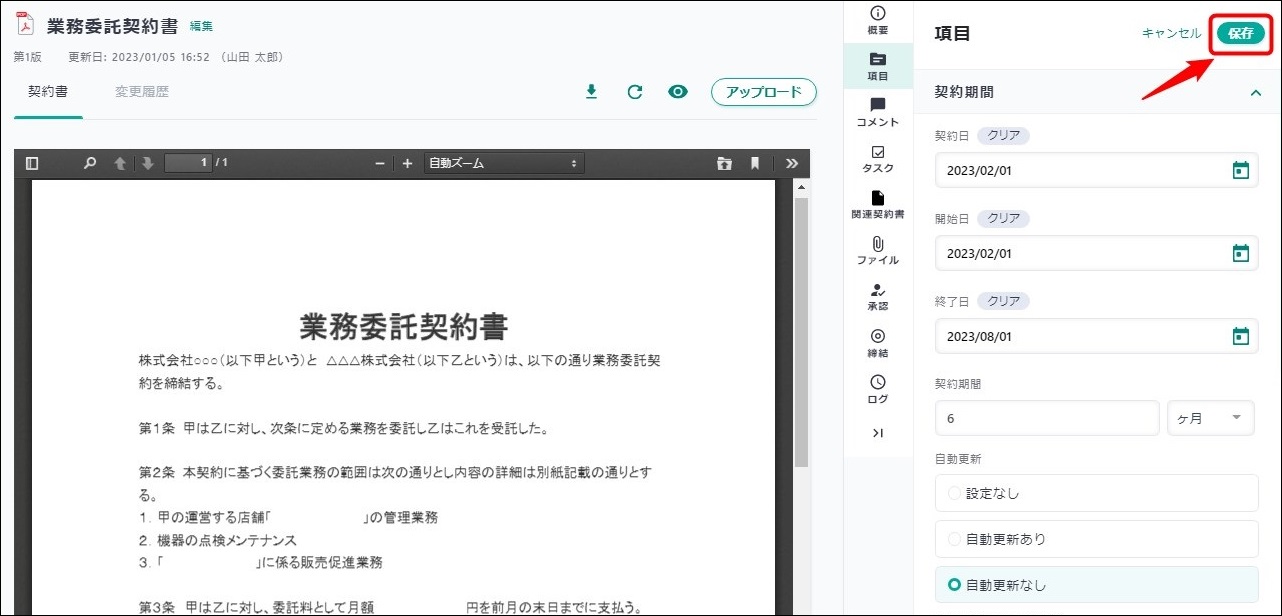This screenshot has width=1282, height=616.
Task: Click the 契約期間 number input field
Action: [x=1046, y=418]
